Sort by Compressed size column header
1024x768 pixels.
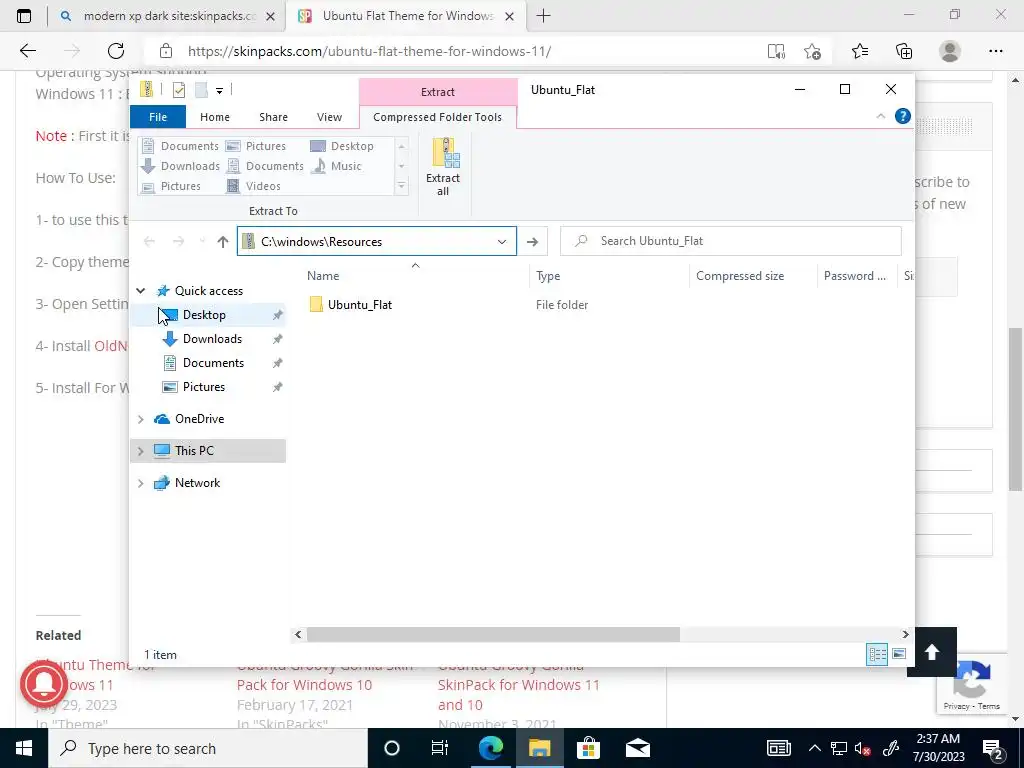(740, 276)
